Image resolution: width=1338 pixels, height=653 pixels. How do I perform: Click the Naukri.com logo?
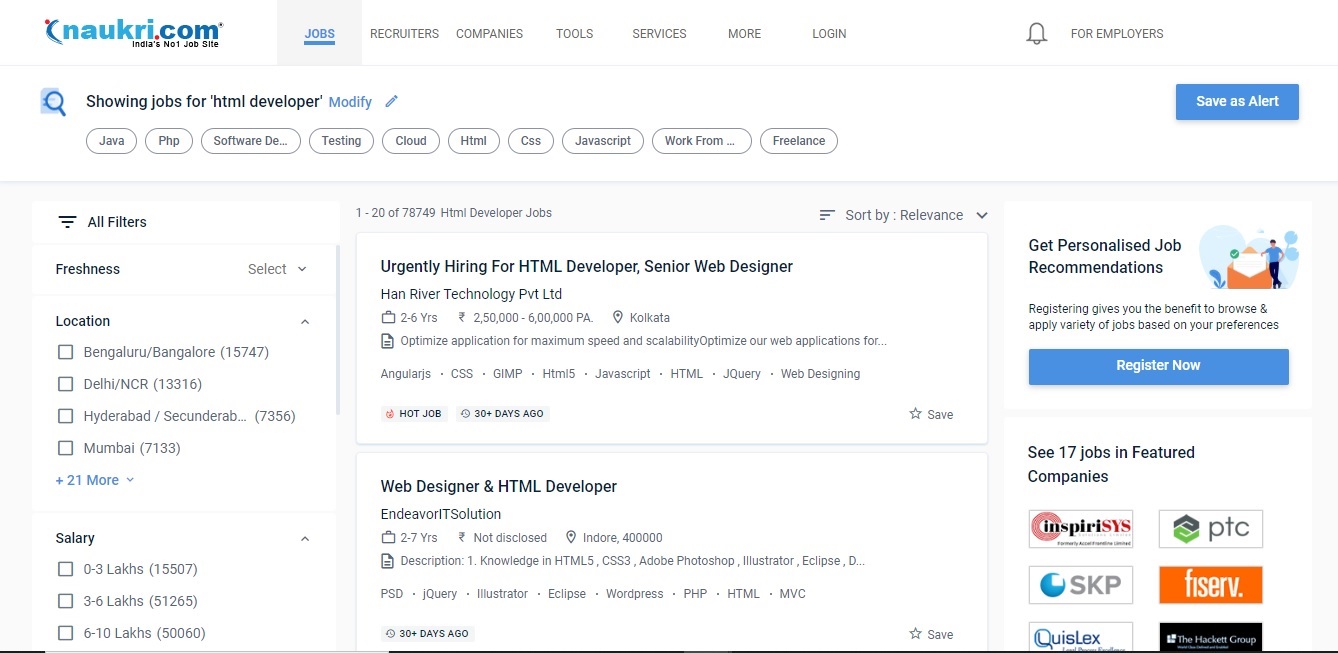click(133, 33)
